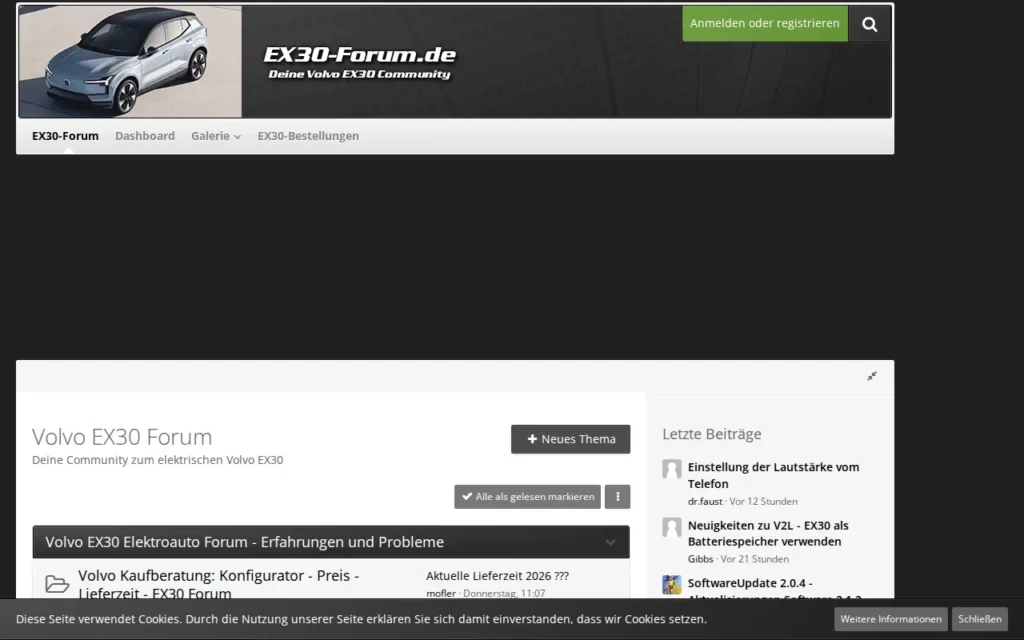Open Aktuelle Lieferzeit 2026 ??? thread
The height and width of the screenshot is (640, 1024).
497,576
